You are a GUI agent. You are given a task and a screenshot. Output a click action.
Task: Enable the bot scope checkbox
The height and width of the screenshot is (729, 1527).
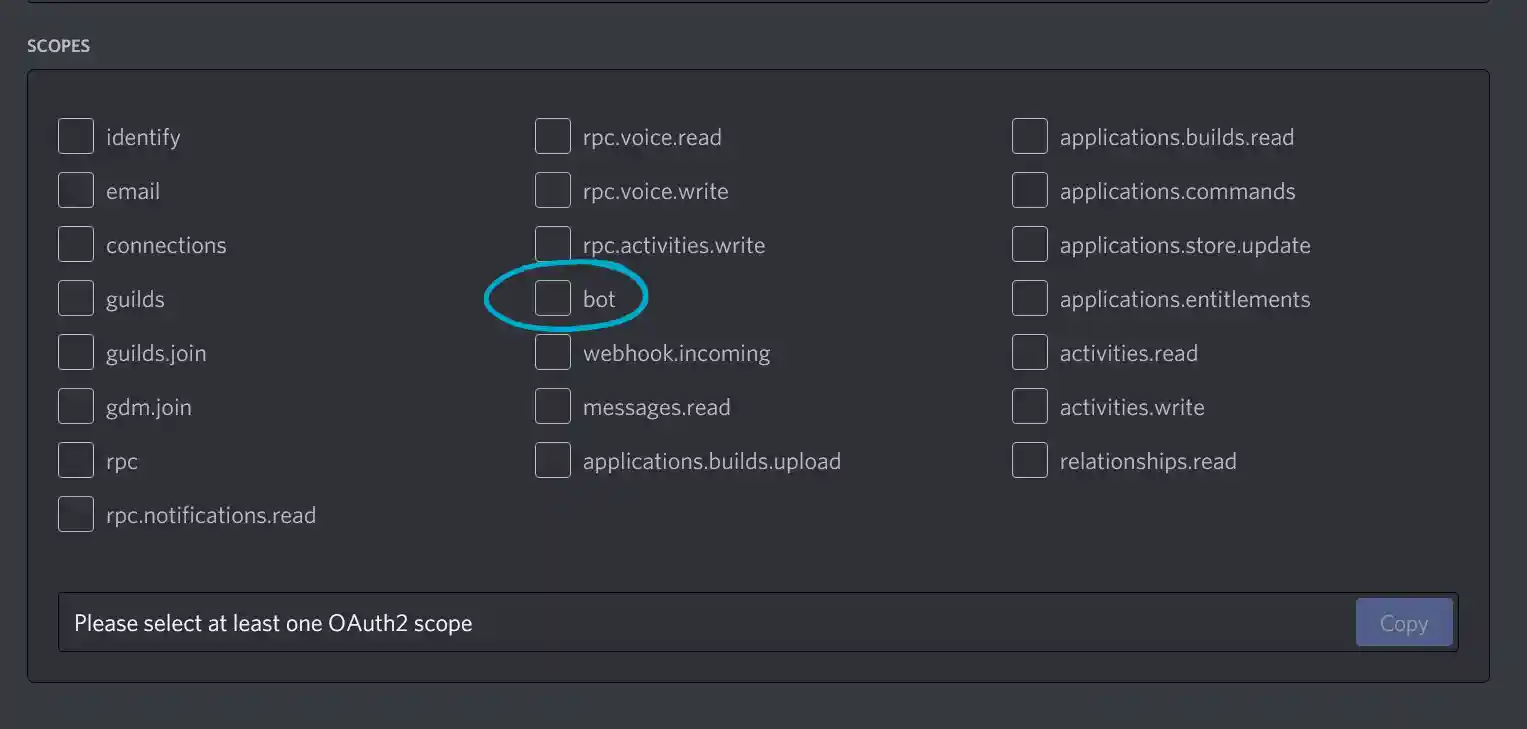[552, 297]
